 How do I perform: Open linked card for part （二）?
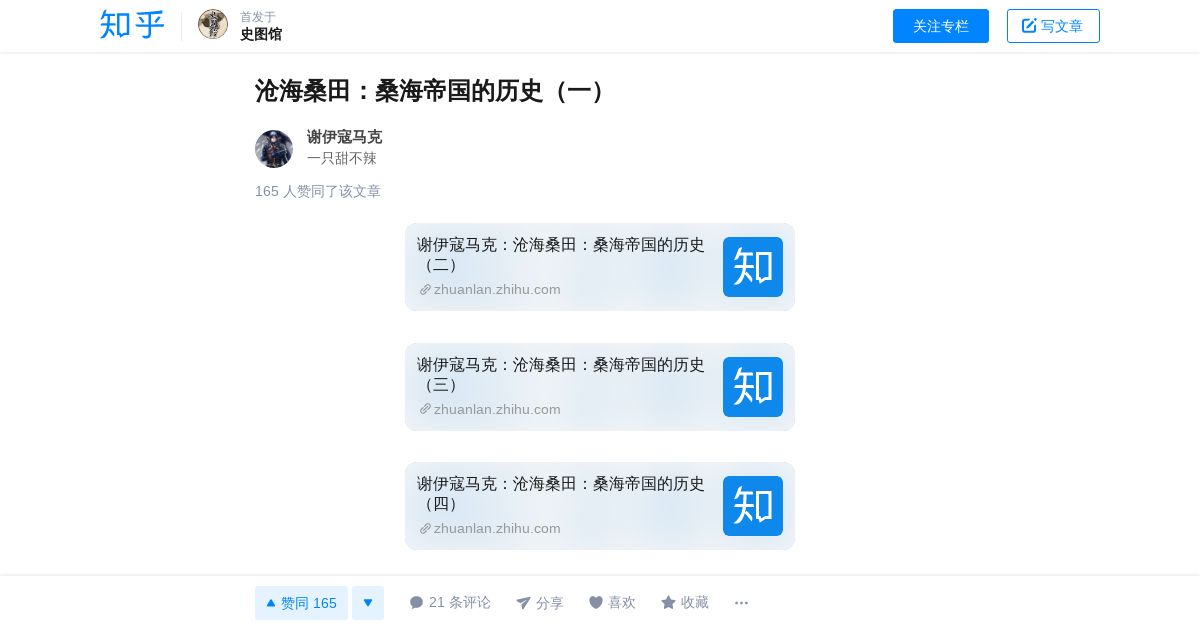600,267
